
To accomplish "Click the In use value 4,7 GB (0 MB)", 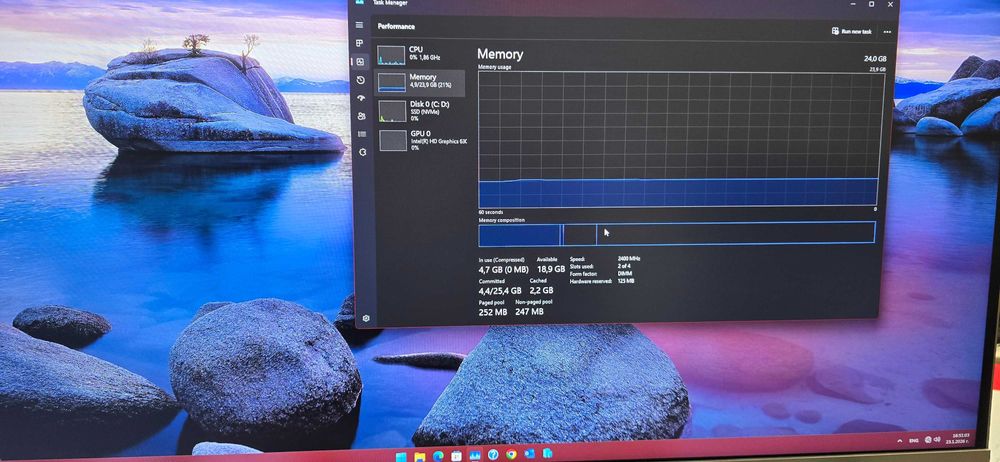I will [x=504, y=269].
